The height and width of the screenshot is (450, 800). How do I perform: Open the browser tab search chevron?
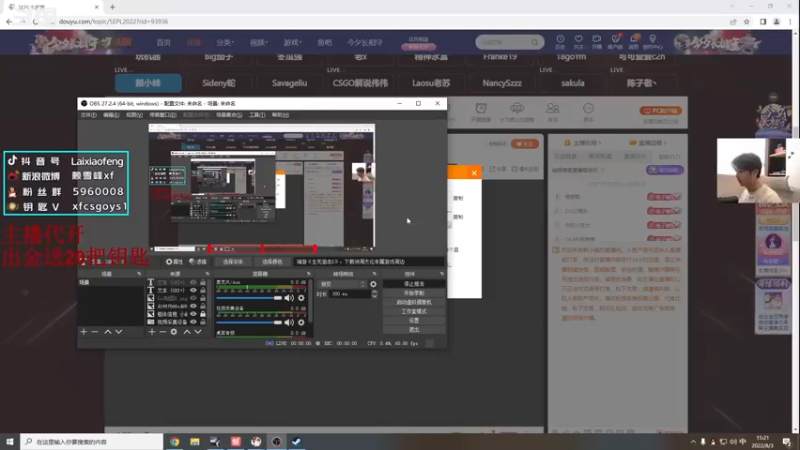click(732, 7)
